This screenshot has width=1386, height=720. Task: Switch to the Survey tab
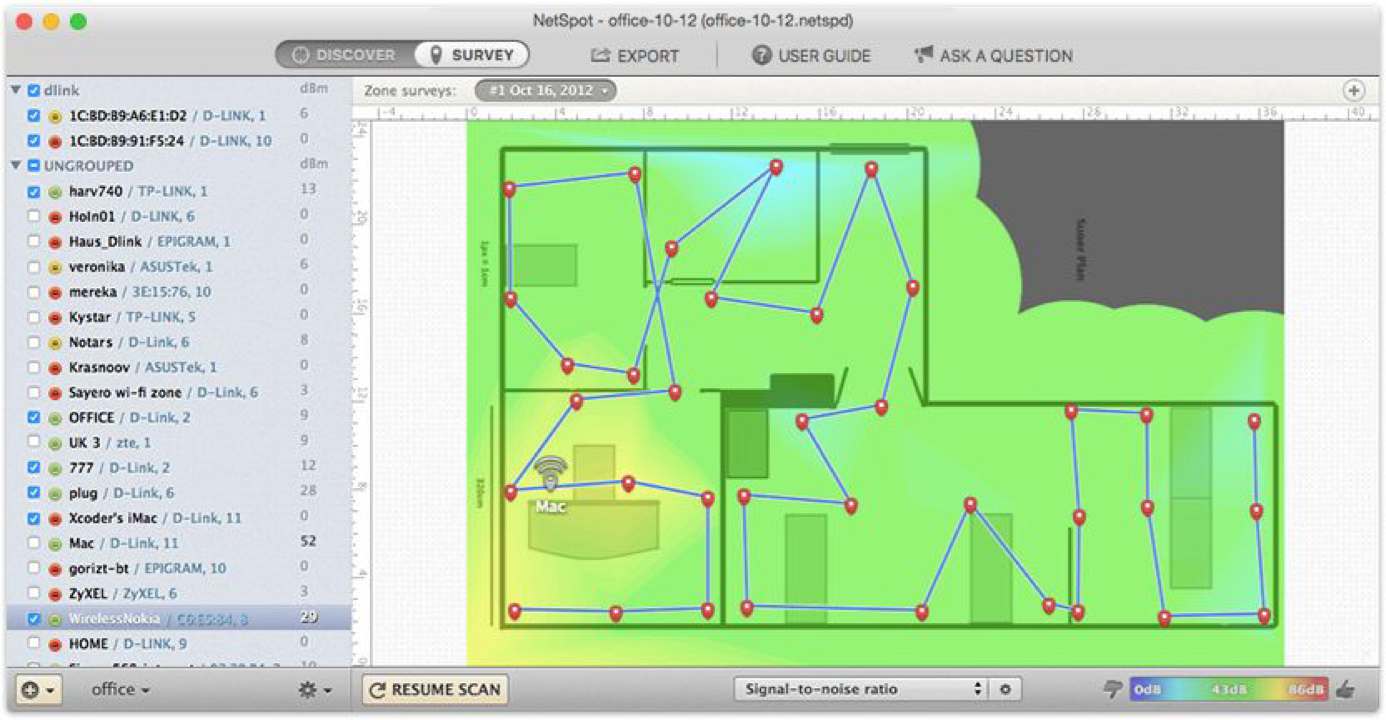[x=471, y=55]
